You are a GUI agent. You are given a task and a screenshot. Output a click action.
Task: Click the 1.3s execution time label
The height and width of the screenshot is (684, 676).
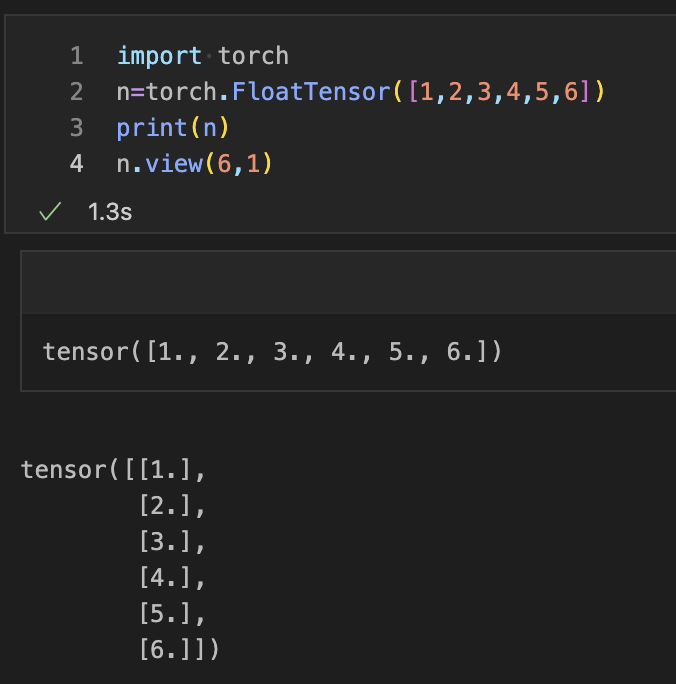click(x=110, y=213)
